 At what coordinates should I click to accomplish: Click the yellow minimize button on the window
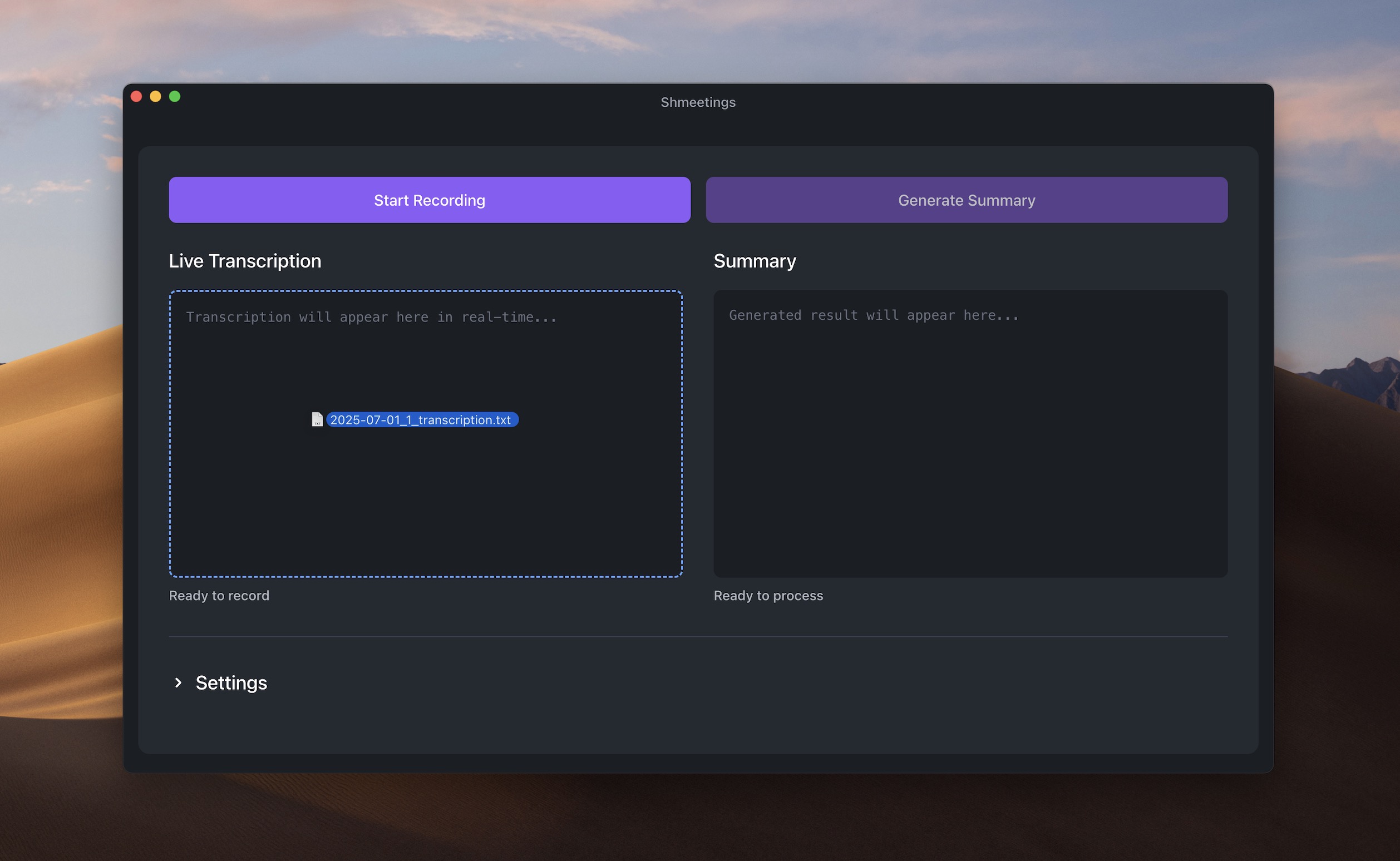coord(155,96)
